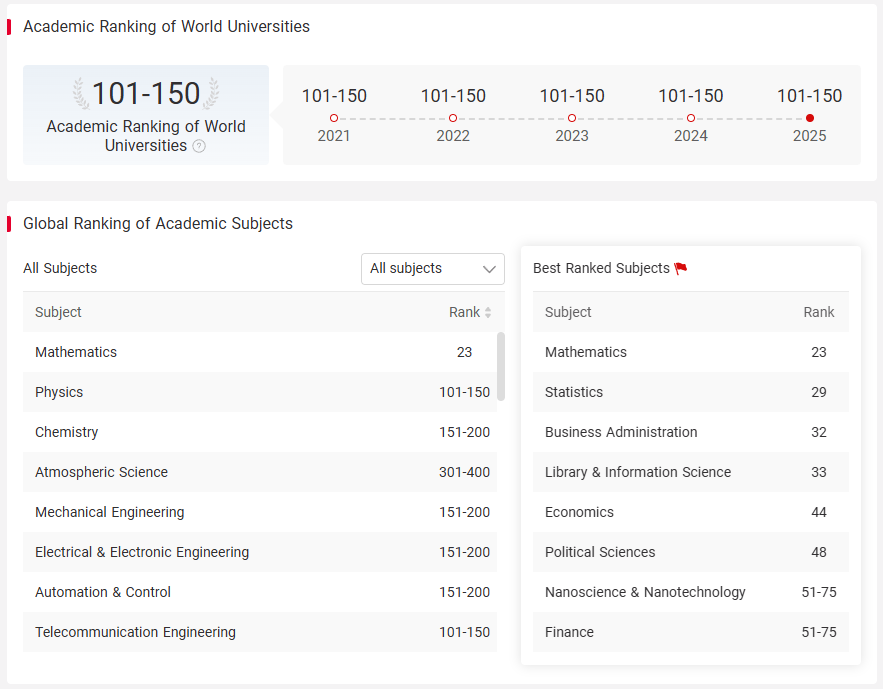Click rank 44 next to Economics
The image size is (883, 689).
(819, 512)
